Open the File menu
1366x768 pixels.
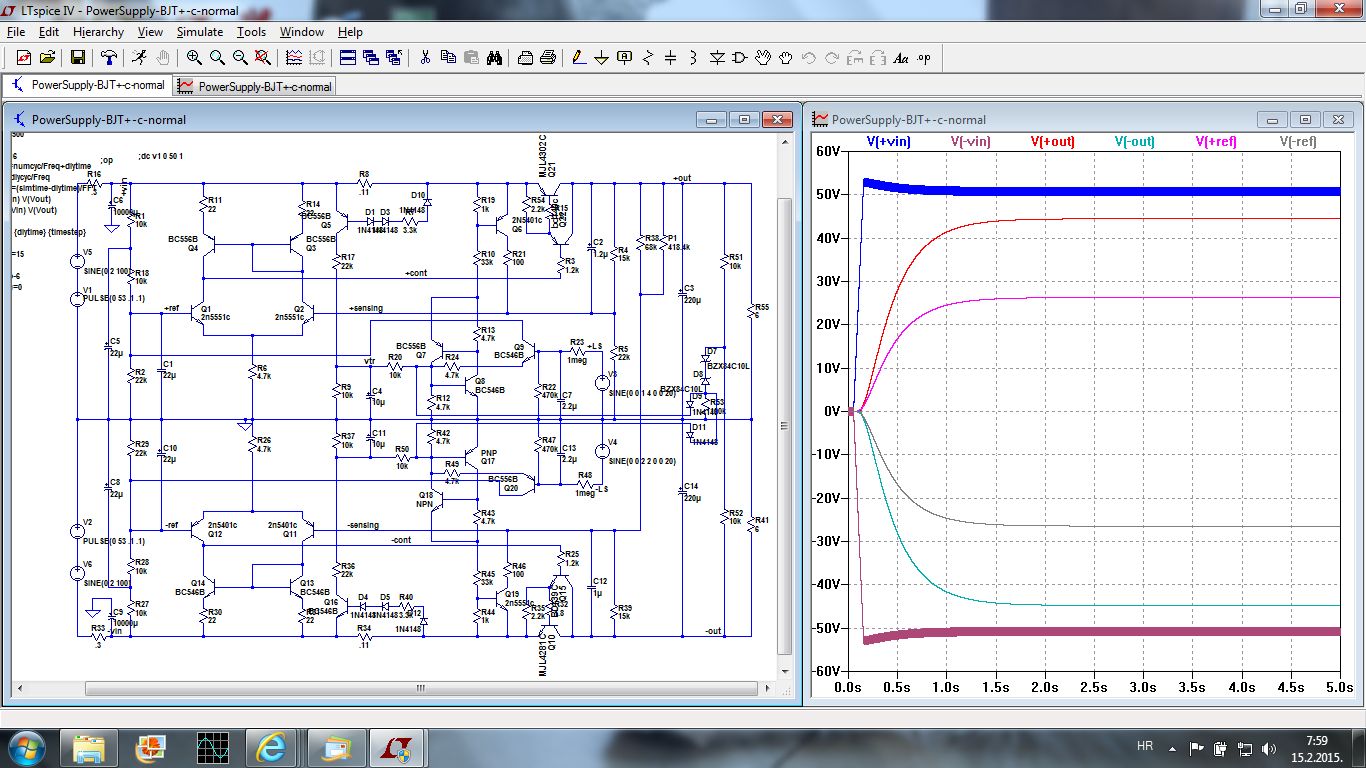[x=16, y=32]
